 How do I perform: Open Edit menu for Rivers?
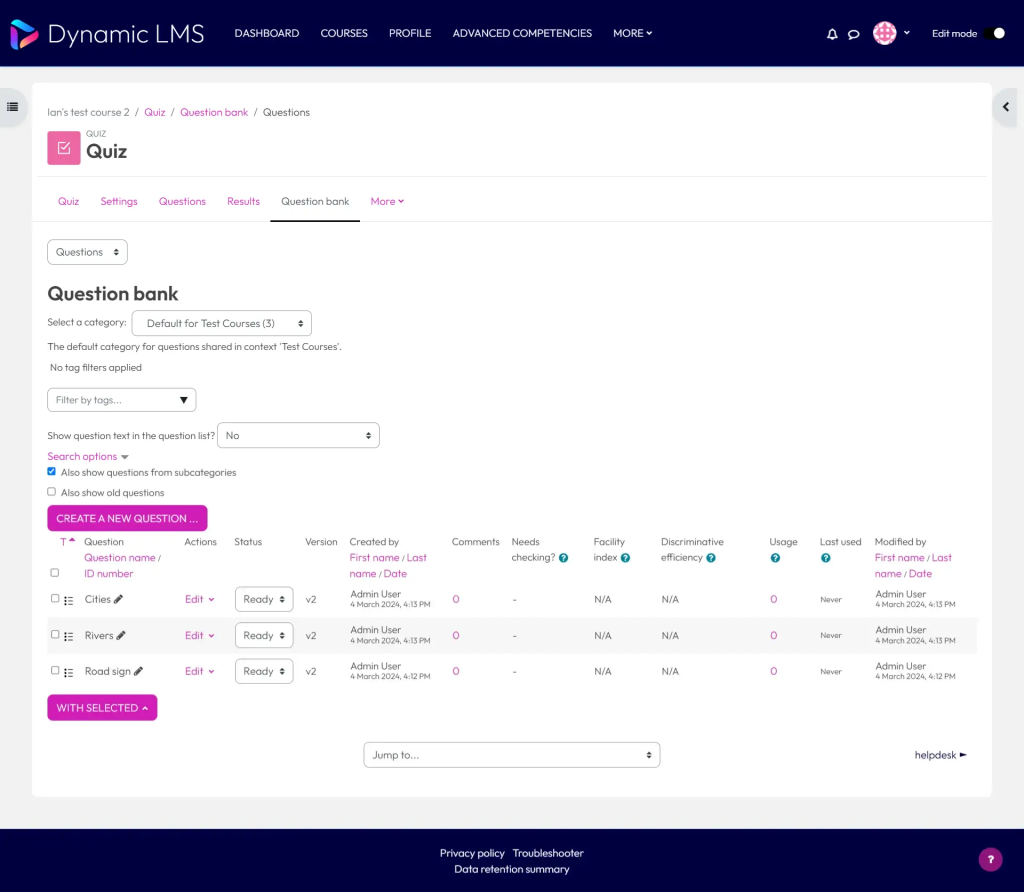click(199, 635)
